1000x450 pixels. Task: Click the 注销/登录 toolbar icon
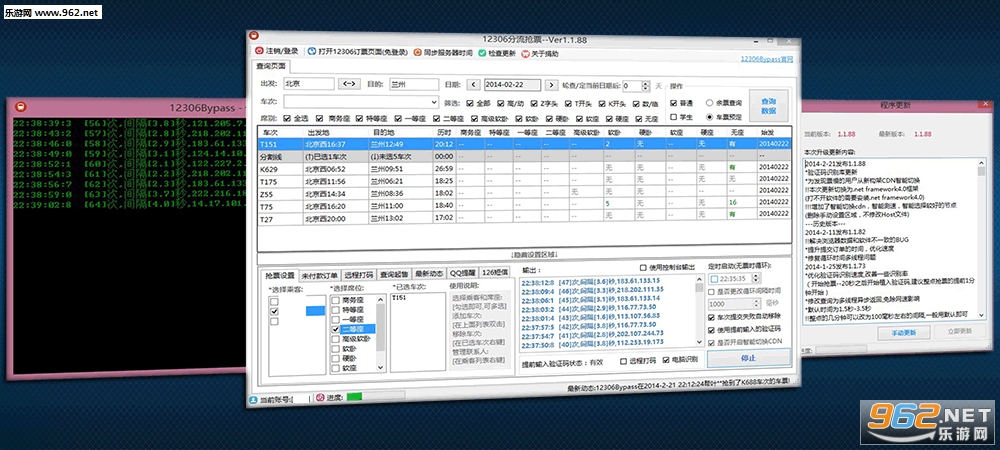(260, 51)
